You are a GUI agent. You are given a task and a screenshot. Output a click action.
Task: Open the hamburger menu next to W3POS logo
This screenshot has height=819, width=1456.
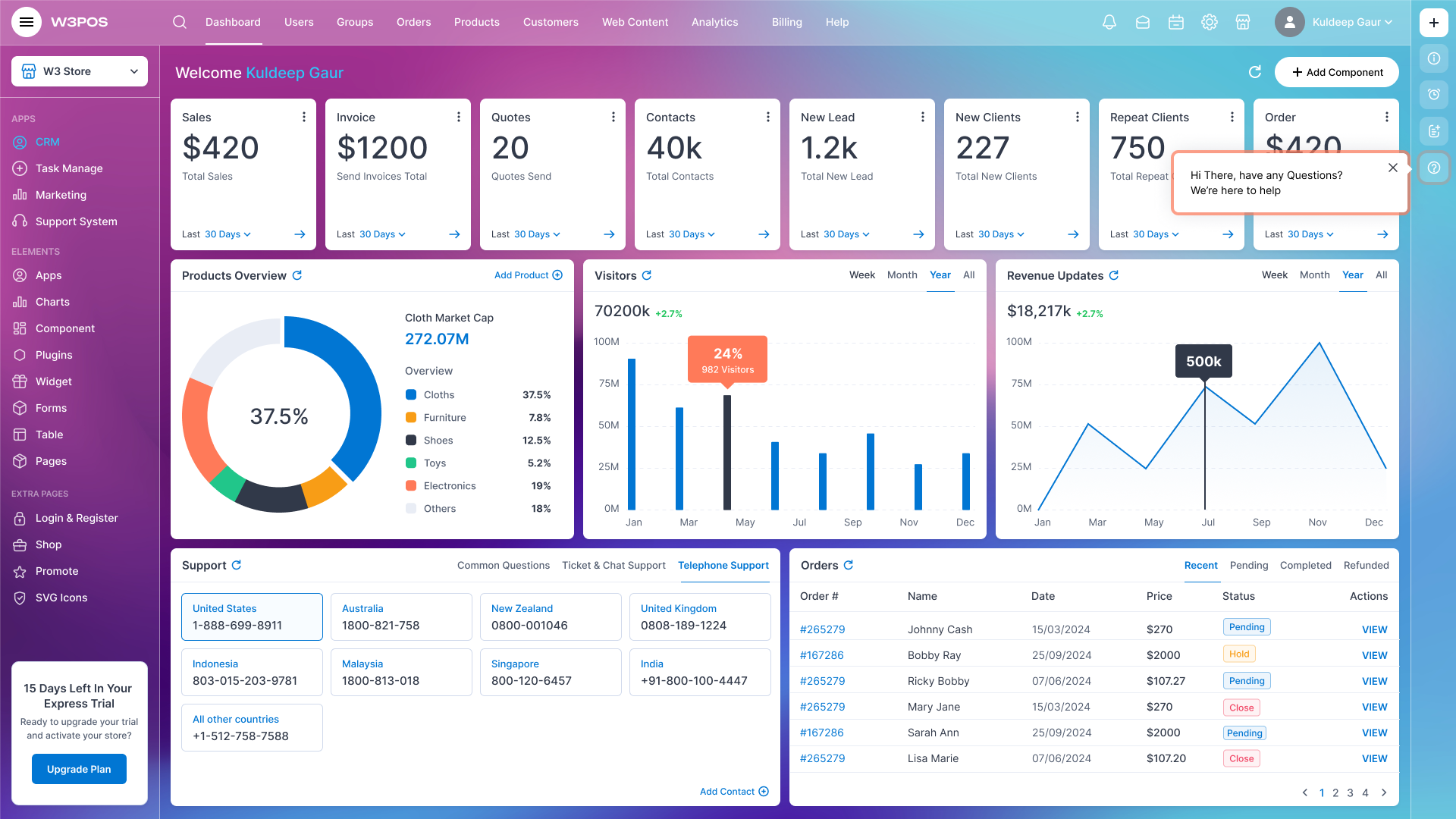[27, 22]
